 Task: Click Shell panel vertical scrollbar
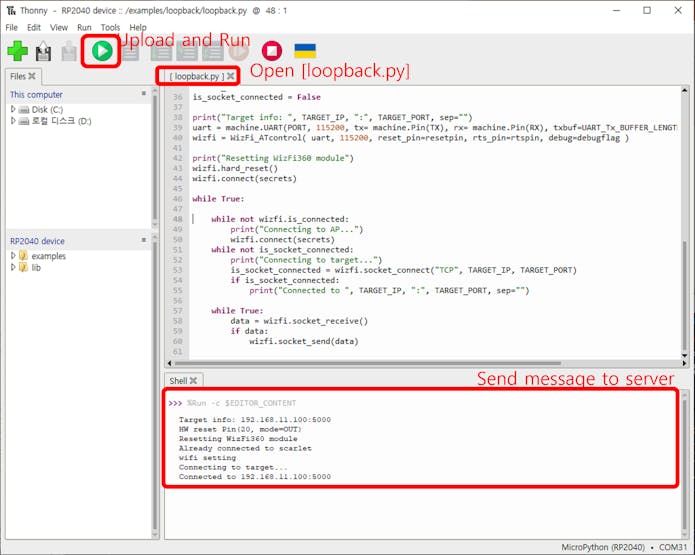685,463
